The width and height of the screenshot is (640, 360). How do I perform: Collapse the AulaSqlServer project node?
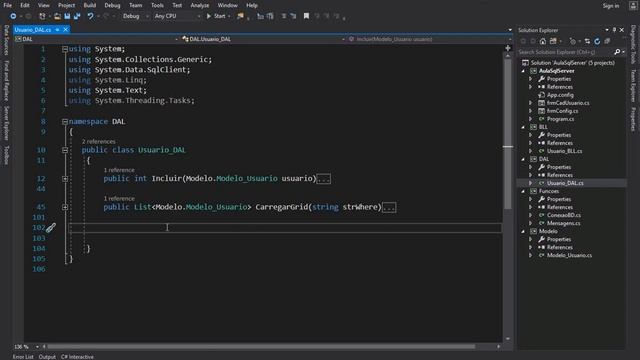coord(523,71)
